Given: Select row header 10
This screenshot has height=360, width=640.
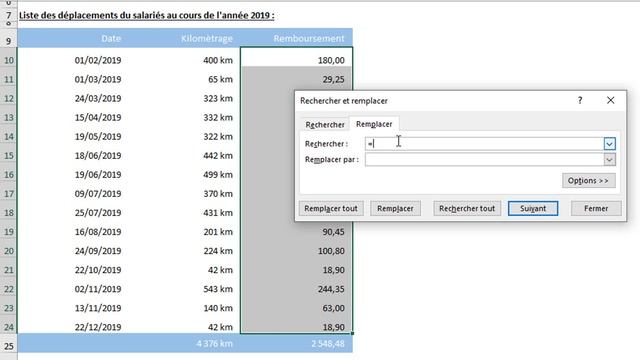Looking at the screenshot, I should pos(9,60).
